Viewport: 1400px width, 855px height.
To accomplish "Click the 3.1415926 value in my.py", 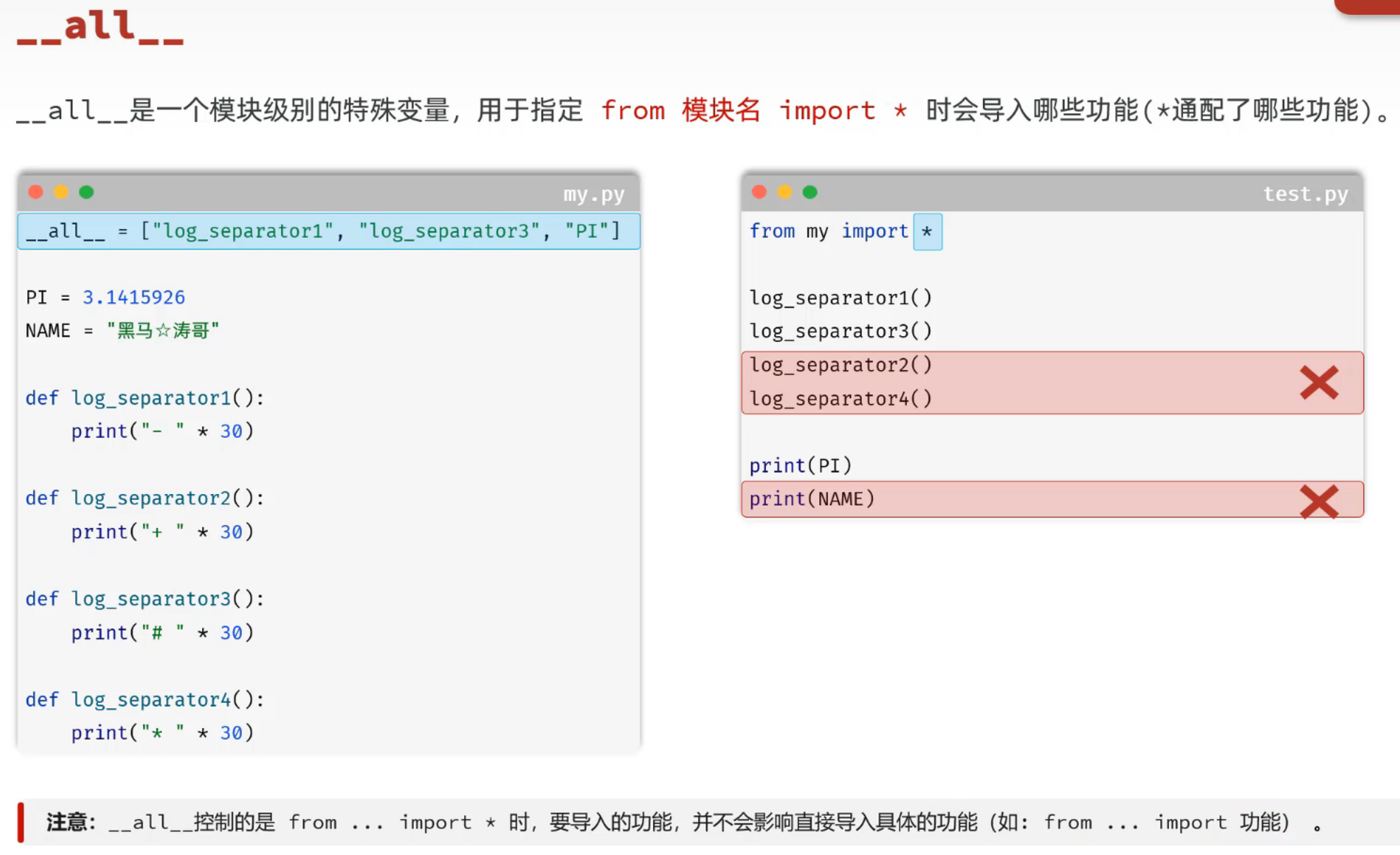I will 134,297.
